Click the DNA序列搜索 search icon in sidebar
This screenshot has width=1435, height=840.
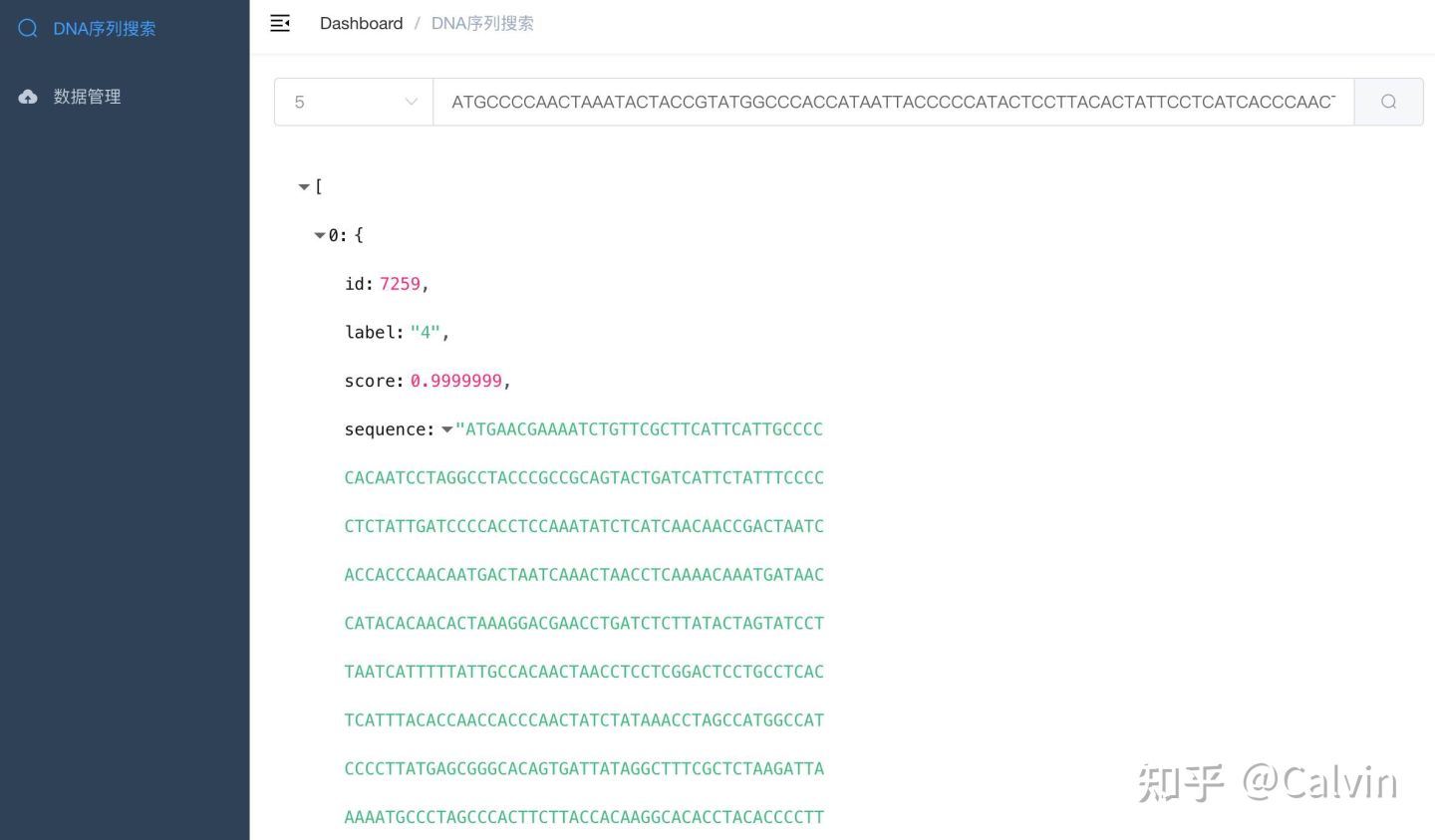point(28,28)
